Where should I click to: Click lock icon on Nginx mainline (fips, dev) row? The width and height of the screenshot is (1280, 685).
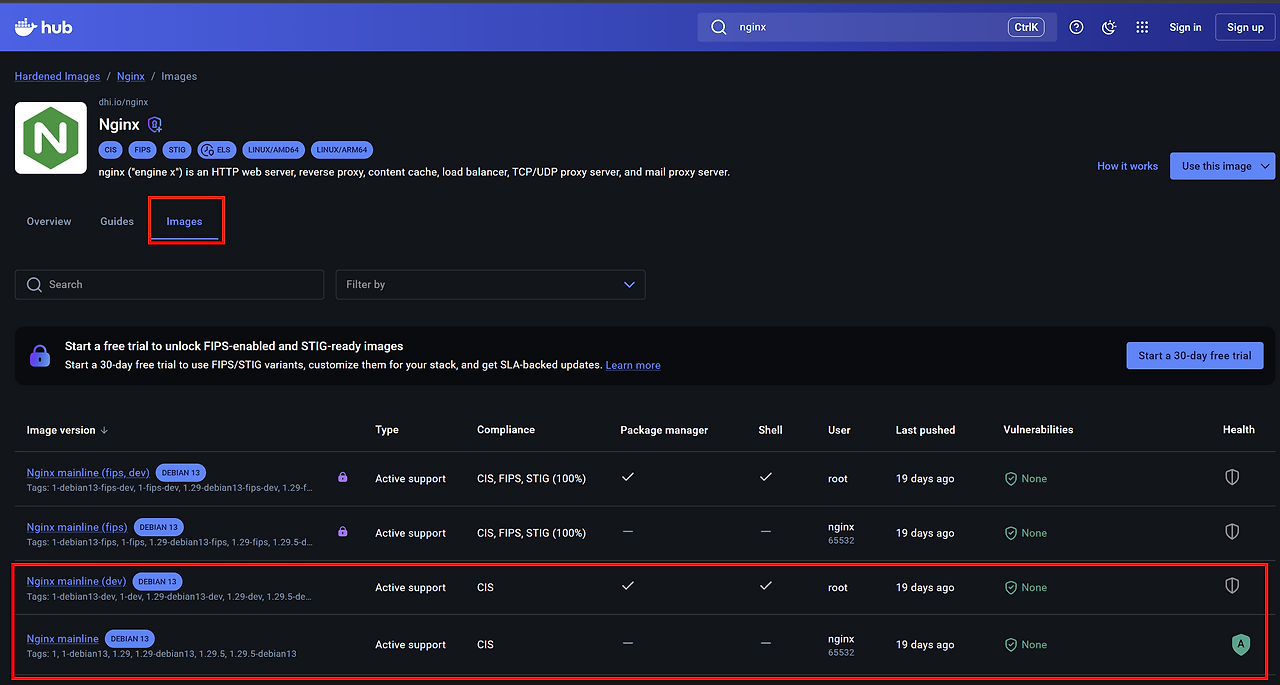[x=343, y=478]
